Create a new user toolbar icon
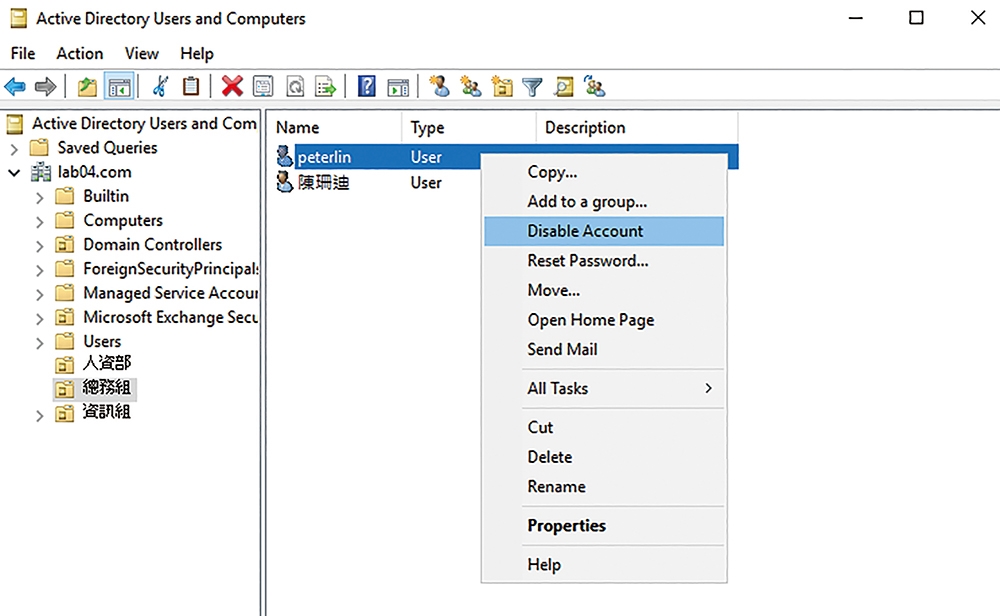 pyautogui.click(x=439, y=86)
